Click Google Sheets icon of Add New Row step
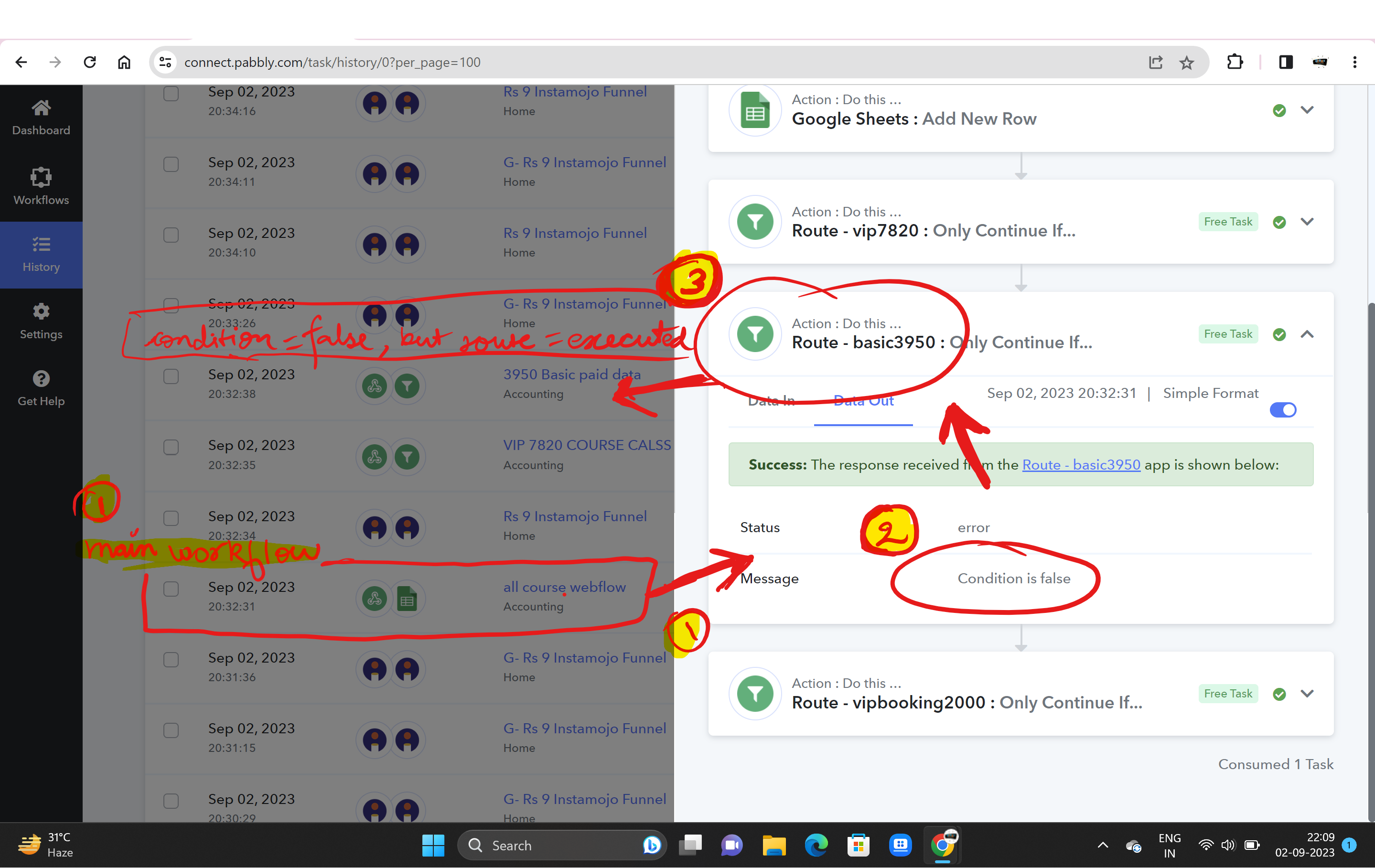Screen dimensions: 1375x868 pos(755,110)
